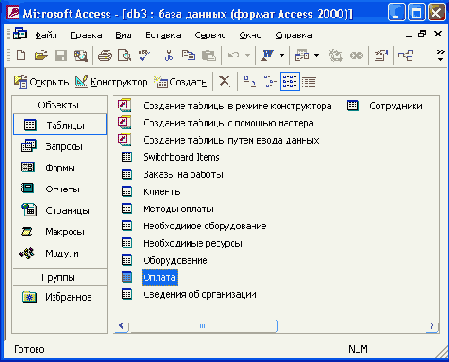Open the Help (Справка) menu
This screenshot has width=449, height=362.
pyautogui.click(x=294, y=35)
